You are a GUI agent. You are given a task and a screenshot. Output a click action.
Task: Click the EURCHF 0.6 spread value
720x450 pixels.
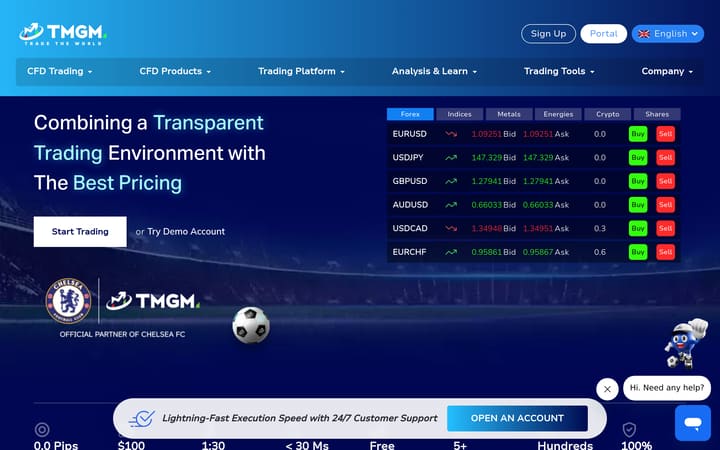(x=600, y=252)
